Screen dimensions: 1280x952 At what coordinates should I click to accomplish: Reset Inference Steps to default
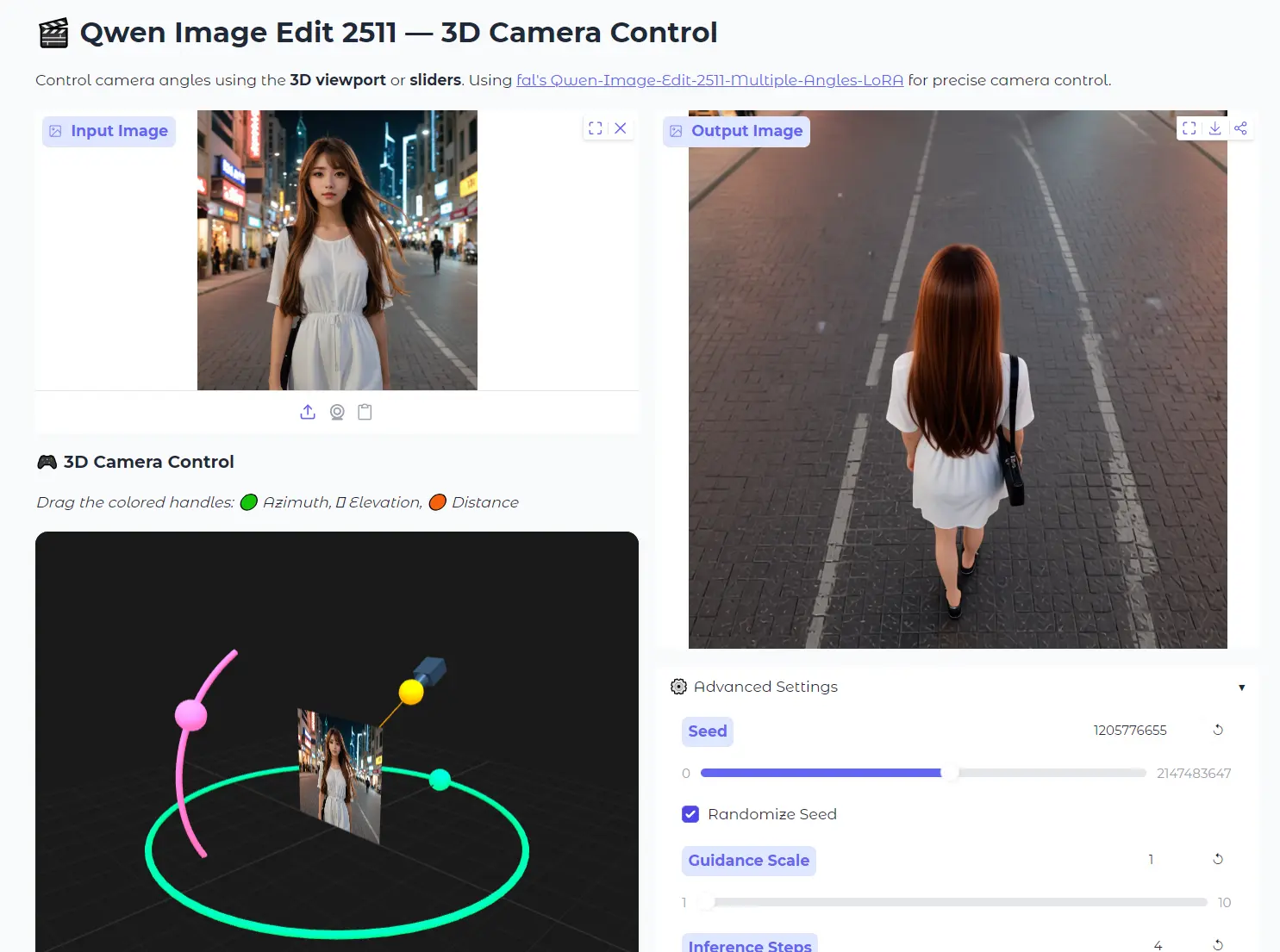(1218, 943)
